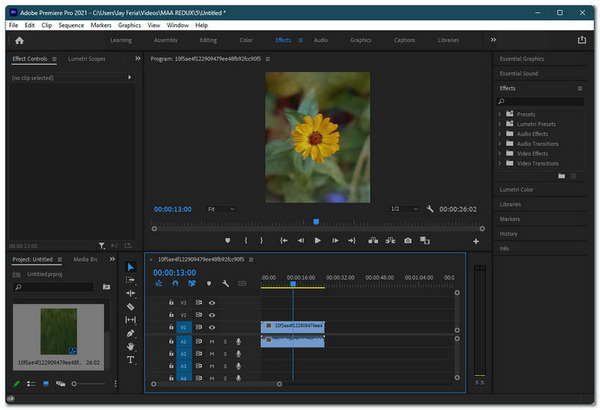Image resolution: width=600 pixels, height=410 pixels.
Task: Open the Essential Graphics panel
Action: click(x=522, y=59)
